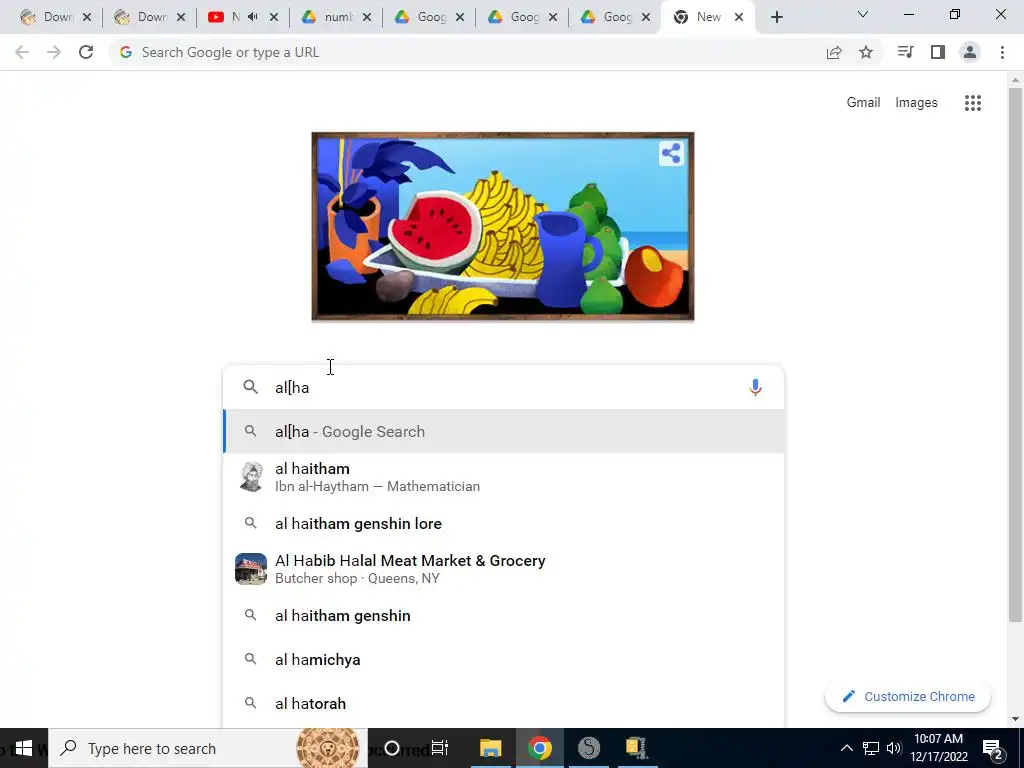The height and width of the screenshot is (768, 1024).
Task: Open the media controls icon in the toolbar
Action: [905, 52]
